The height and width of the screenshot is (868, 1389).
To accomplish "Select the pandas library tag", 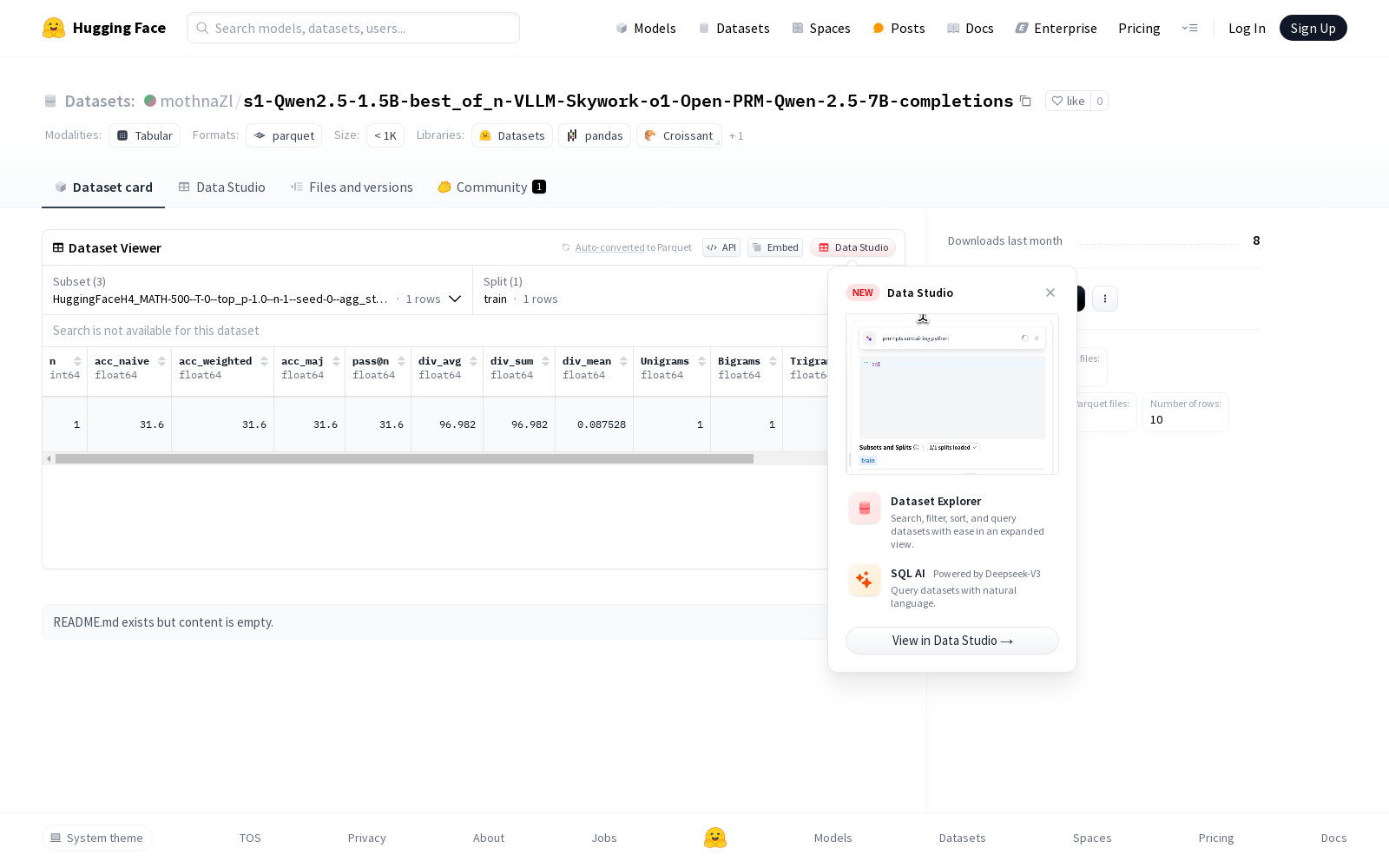I will coord(595,135).
